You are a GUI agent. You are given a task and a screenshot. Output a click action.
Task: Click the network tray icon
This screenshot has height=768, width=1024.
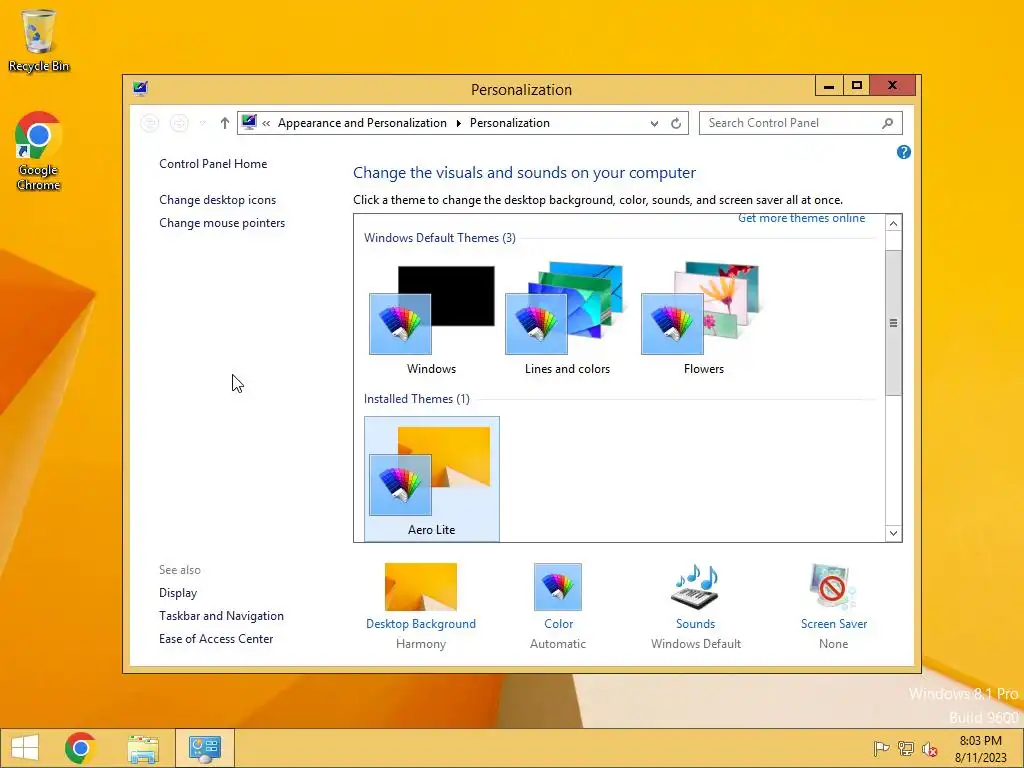point(906,748)
